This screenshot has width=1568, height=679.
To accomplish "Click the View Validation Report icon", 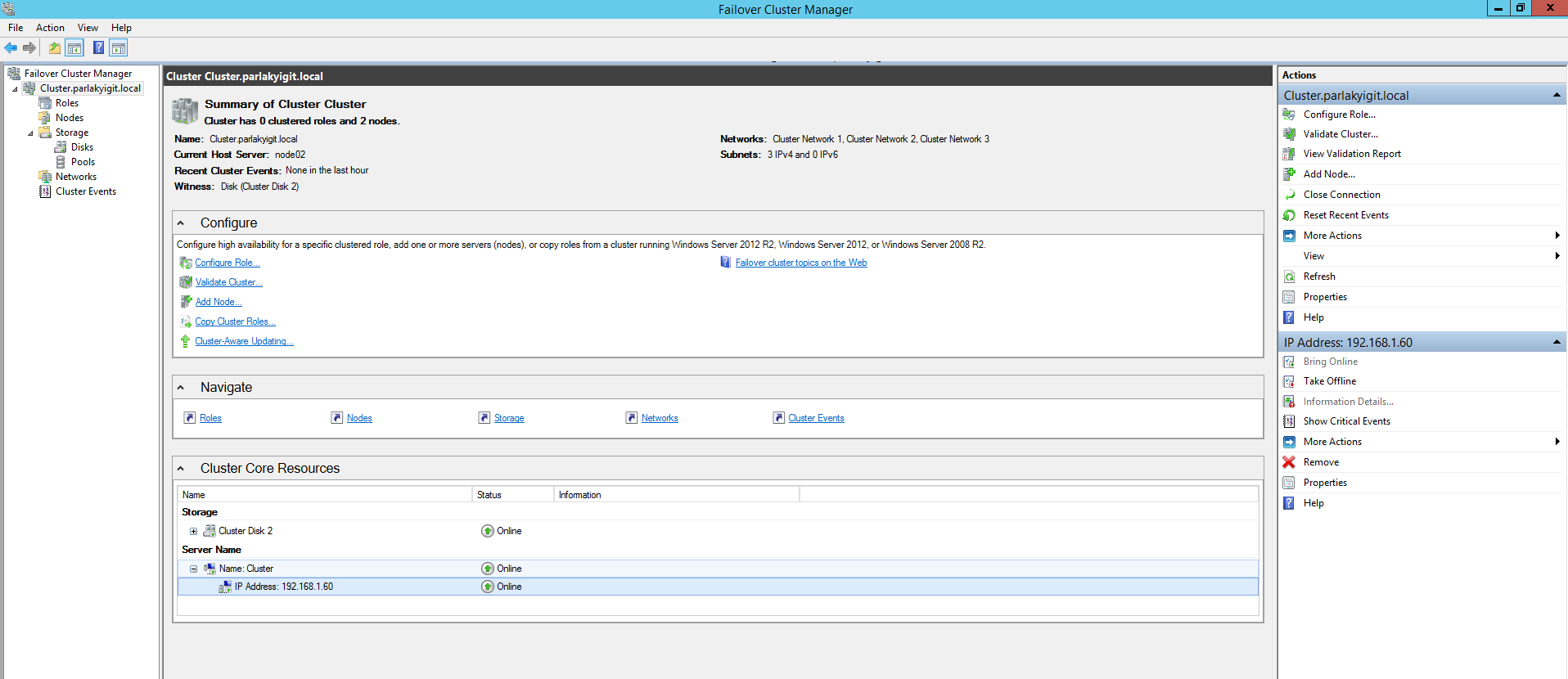I will point(1289,154).
